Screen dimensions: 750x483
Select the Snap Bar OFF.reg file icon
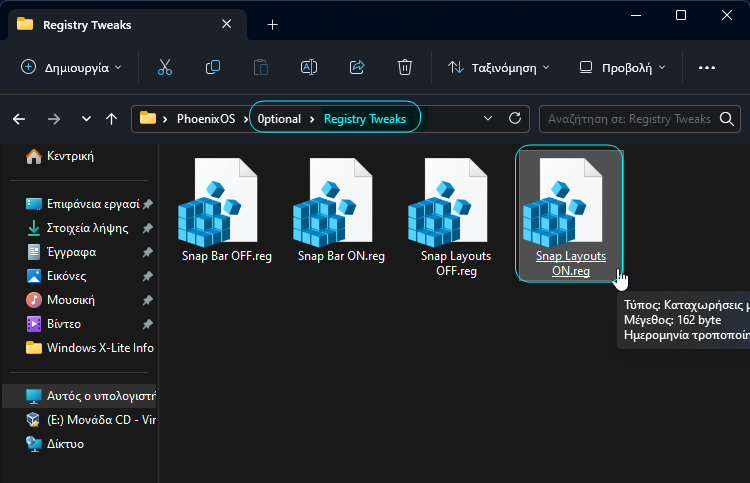tap(218, 202)
